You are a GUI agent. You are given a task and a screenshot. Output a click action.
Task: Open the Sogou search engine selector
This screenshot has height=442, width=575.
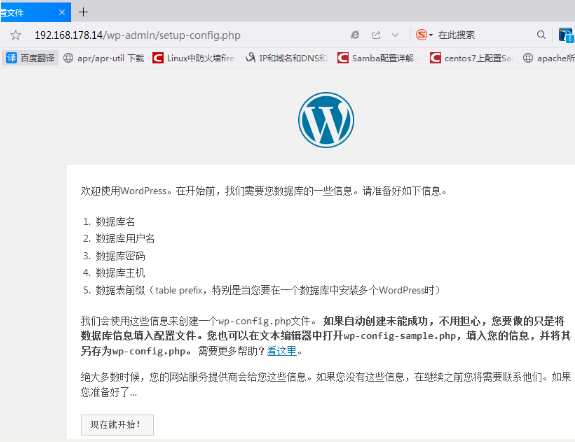[424, 35]
